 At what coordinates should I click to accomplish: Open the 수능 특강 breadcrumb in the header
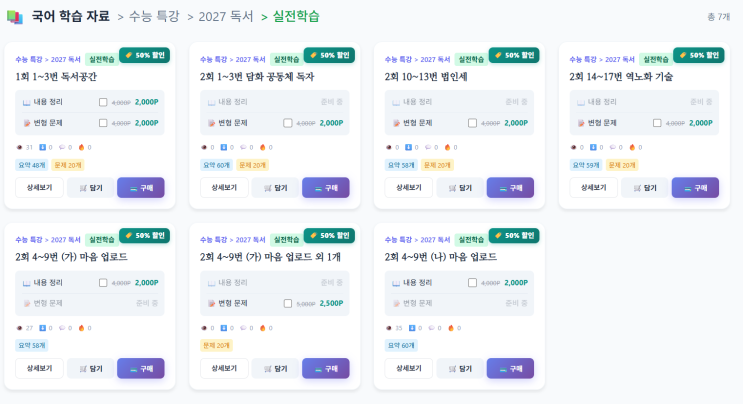(157, 16)
